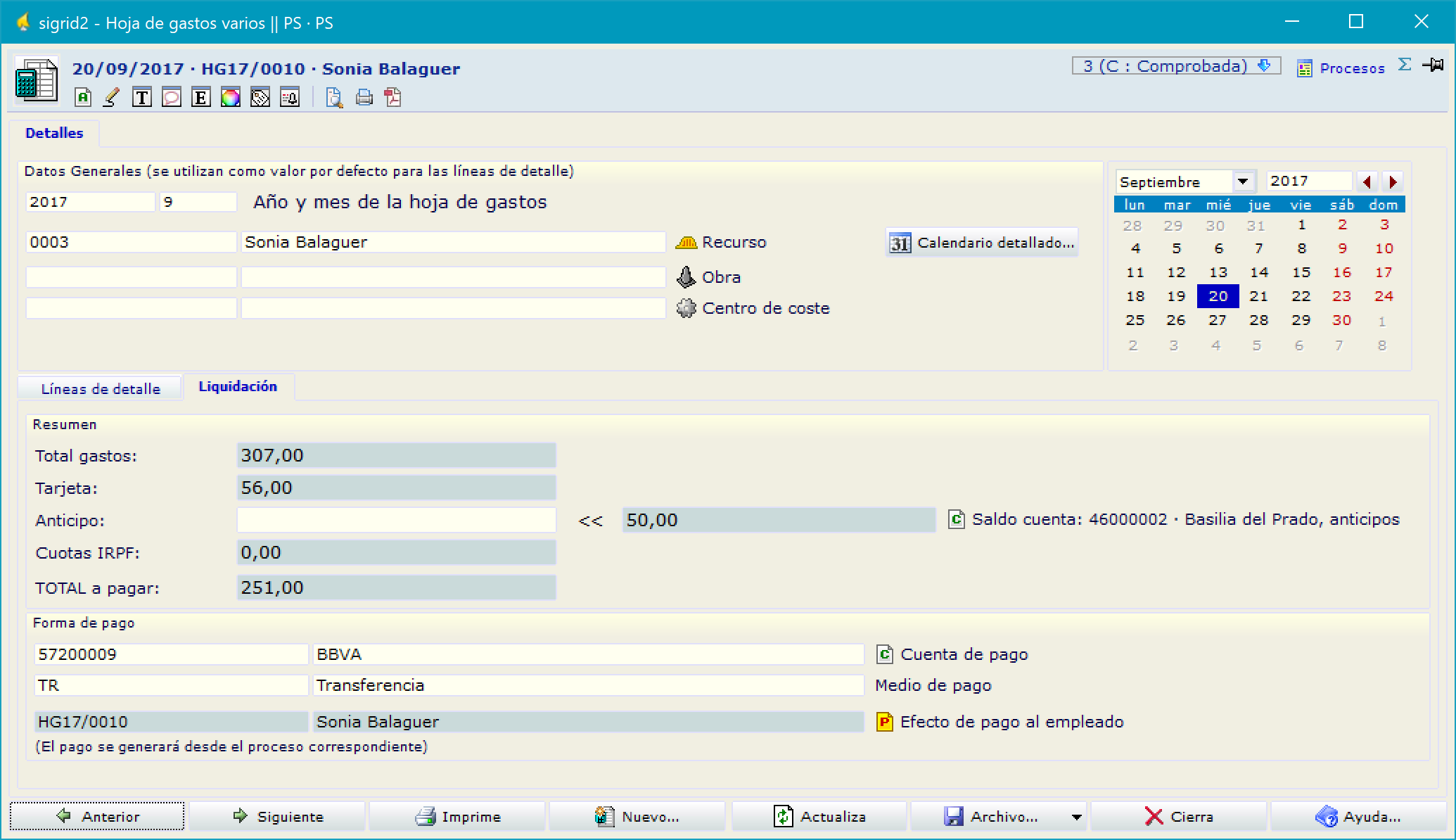Open the speech bubble comments icon
This screenshot has height=840, width=1456.
point(171,97)
